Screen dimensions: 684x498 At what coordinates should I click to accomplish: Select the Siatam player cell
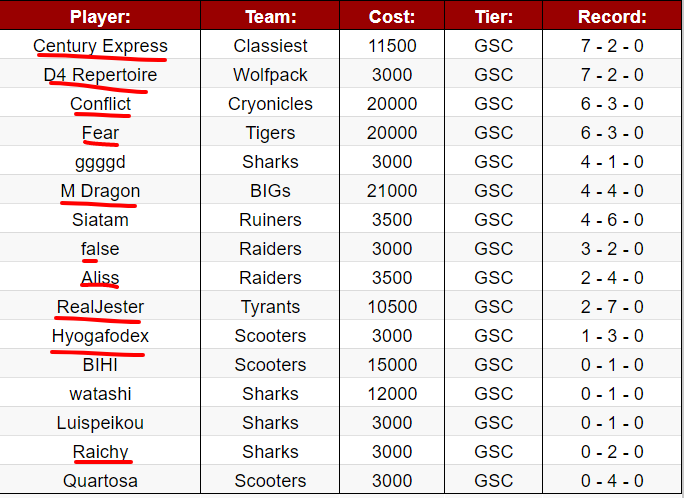pos(100,220)
